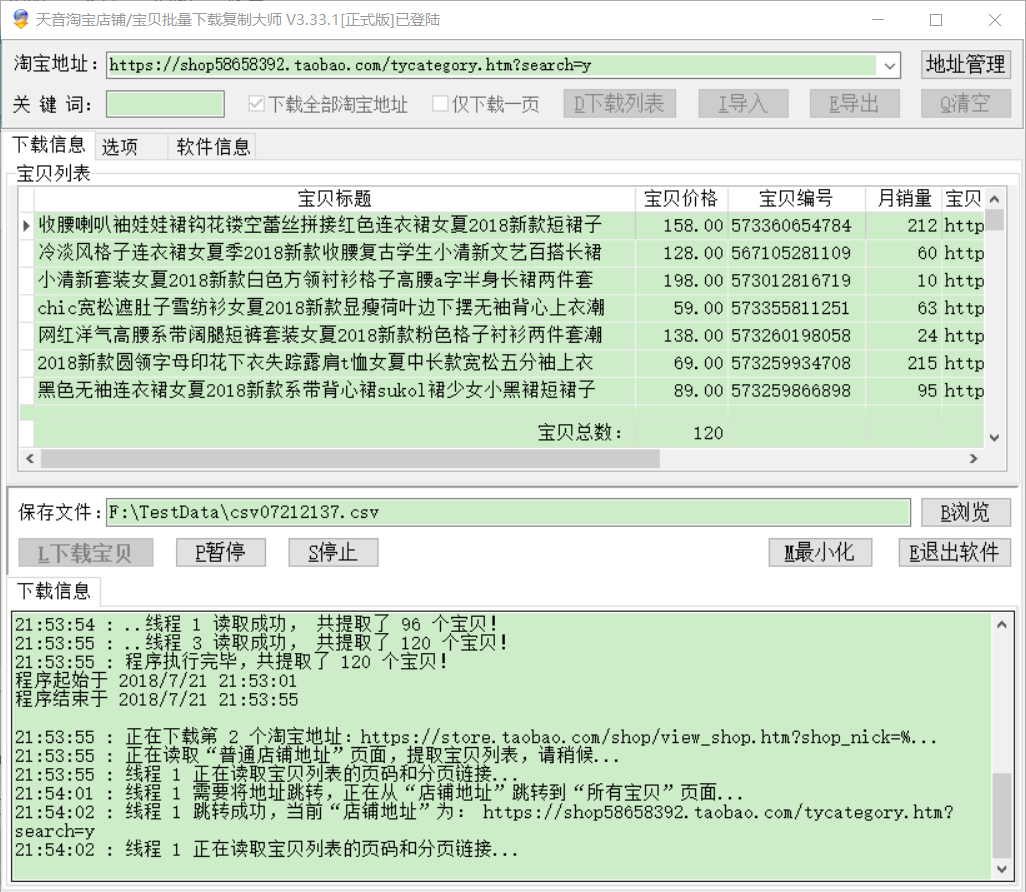The height and width of the screenshot is (892, 1026).
Task: Switch to the 选项 tab
Action: [120, 147]
